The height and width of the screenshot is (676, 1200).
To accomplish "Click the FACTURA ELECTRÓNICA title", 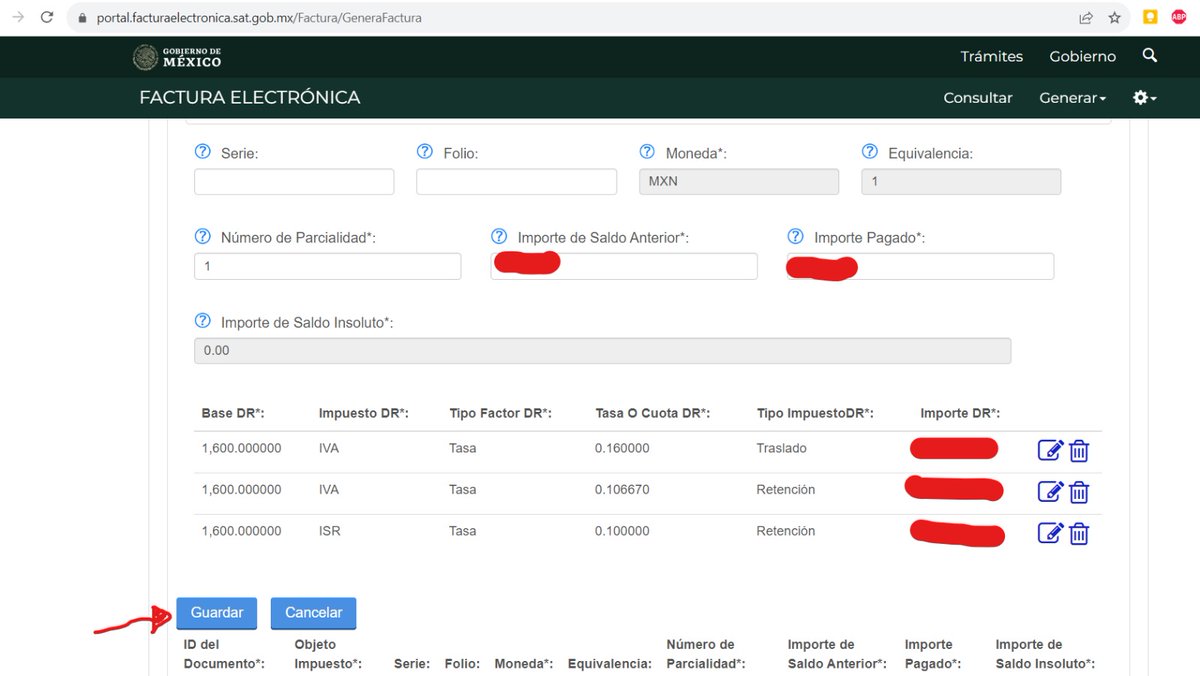I will 250,98.
